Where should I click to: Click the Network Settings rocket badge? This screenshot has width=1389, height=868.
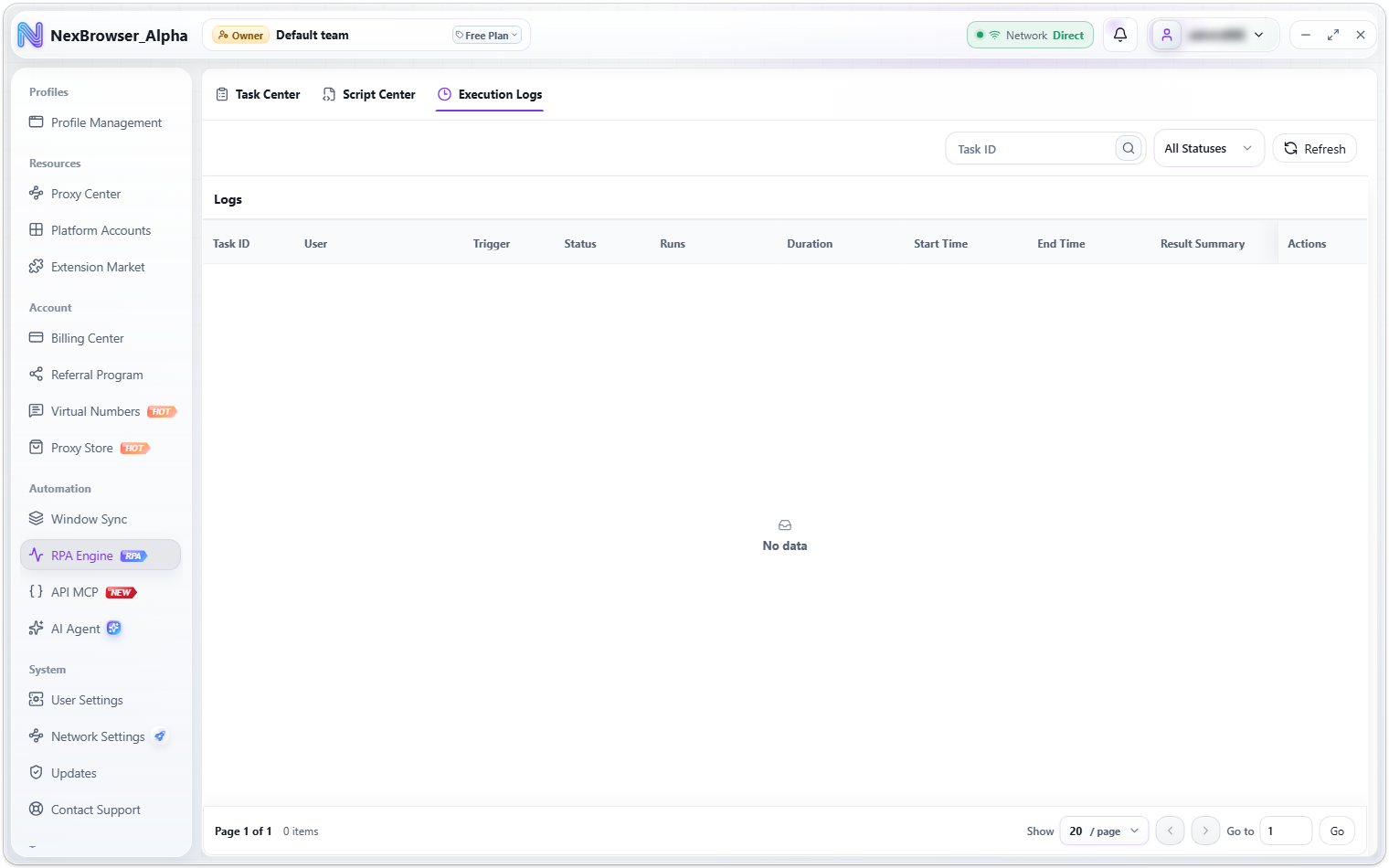coord(160,736)
